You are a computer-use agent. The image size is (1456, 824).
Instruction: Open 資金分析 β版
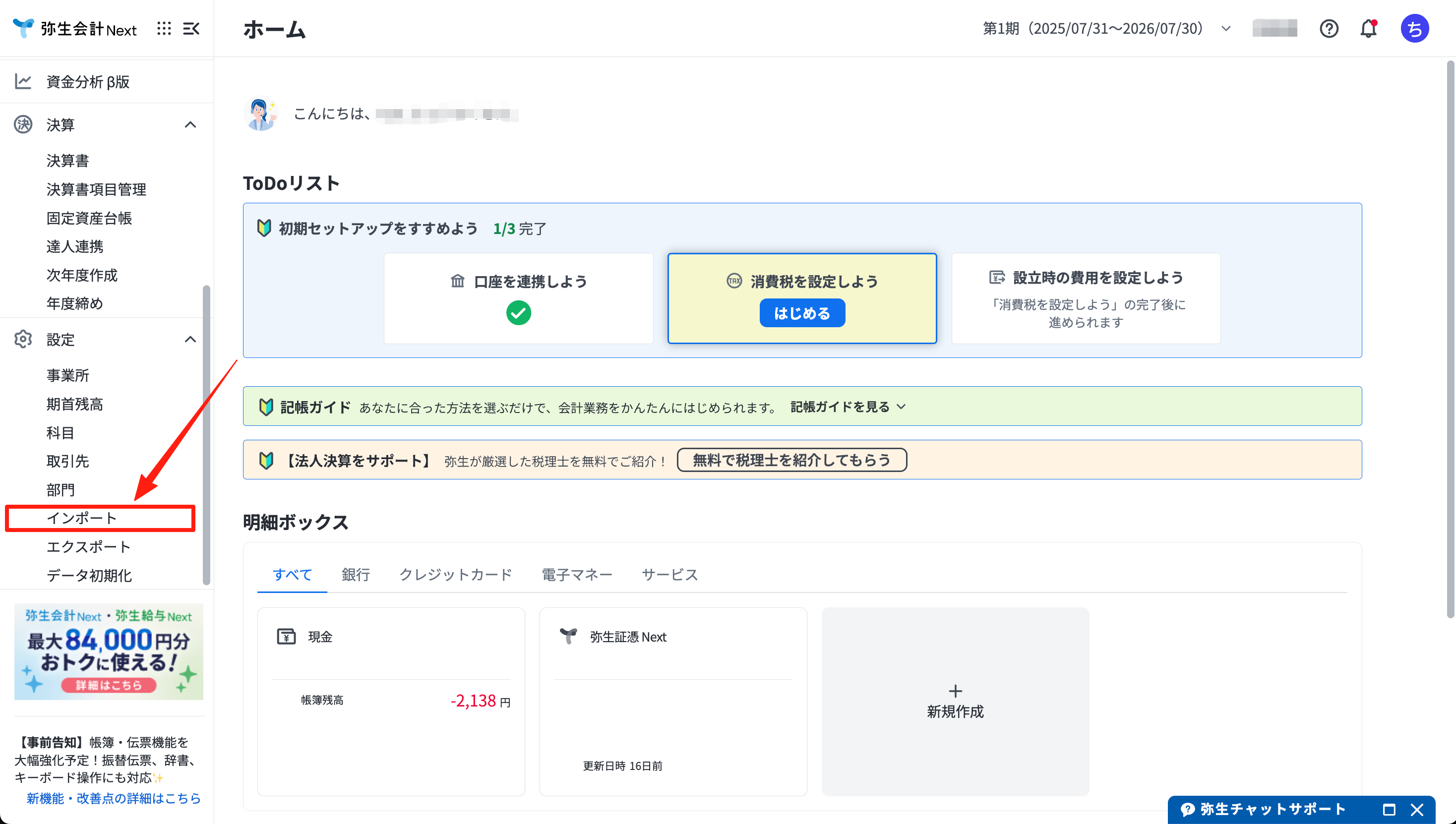tap(88, 81)
